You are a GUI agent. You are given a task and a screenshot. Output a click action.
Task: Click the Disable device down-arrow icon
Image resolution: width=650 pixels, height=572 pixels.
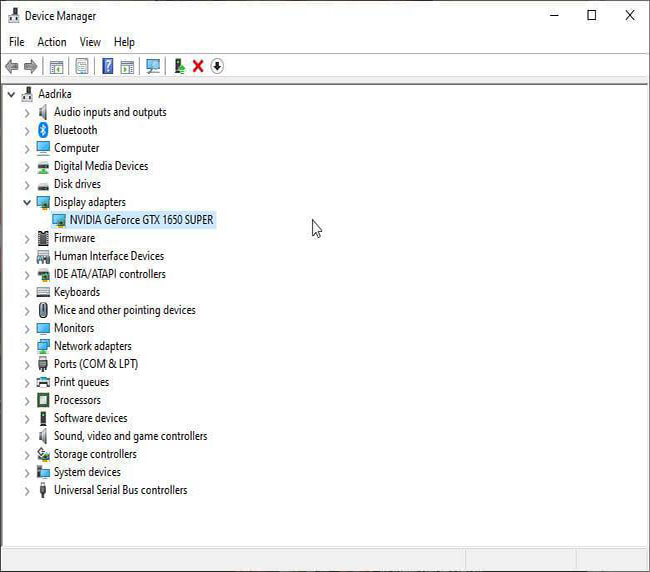(x=217, y=66)
